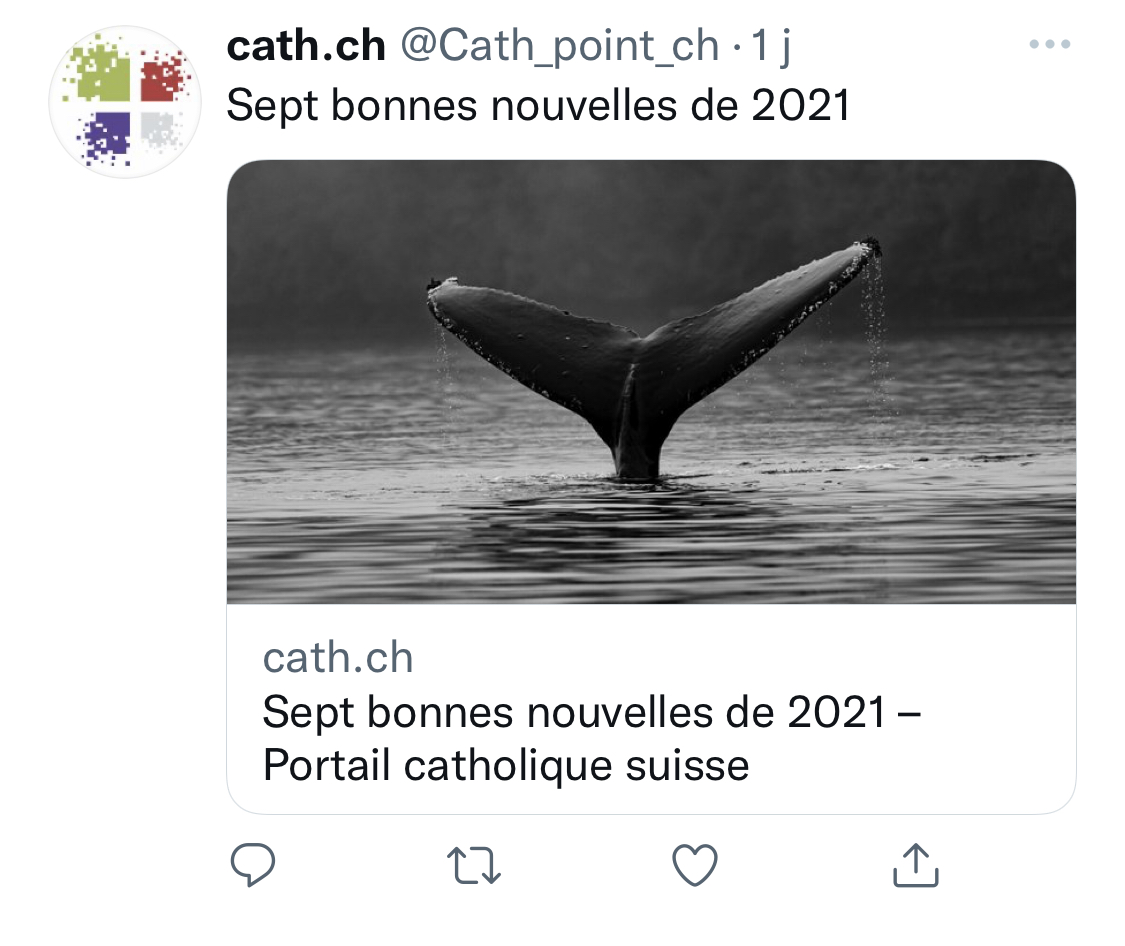
Task: Open the share upload icon
Action: coord(915,865)
